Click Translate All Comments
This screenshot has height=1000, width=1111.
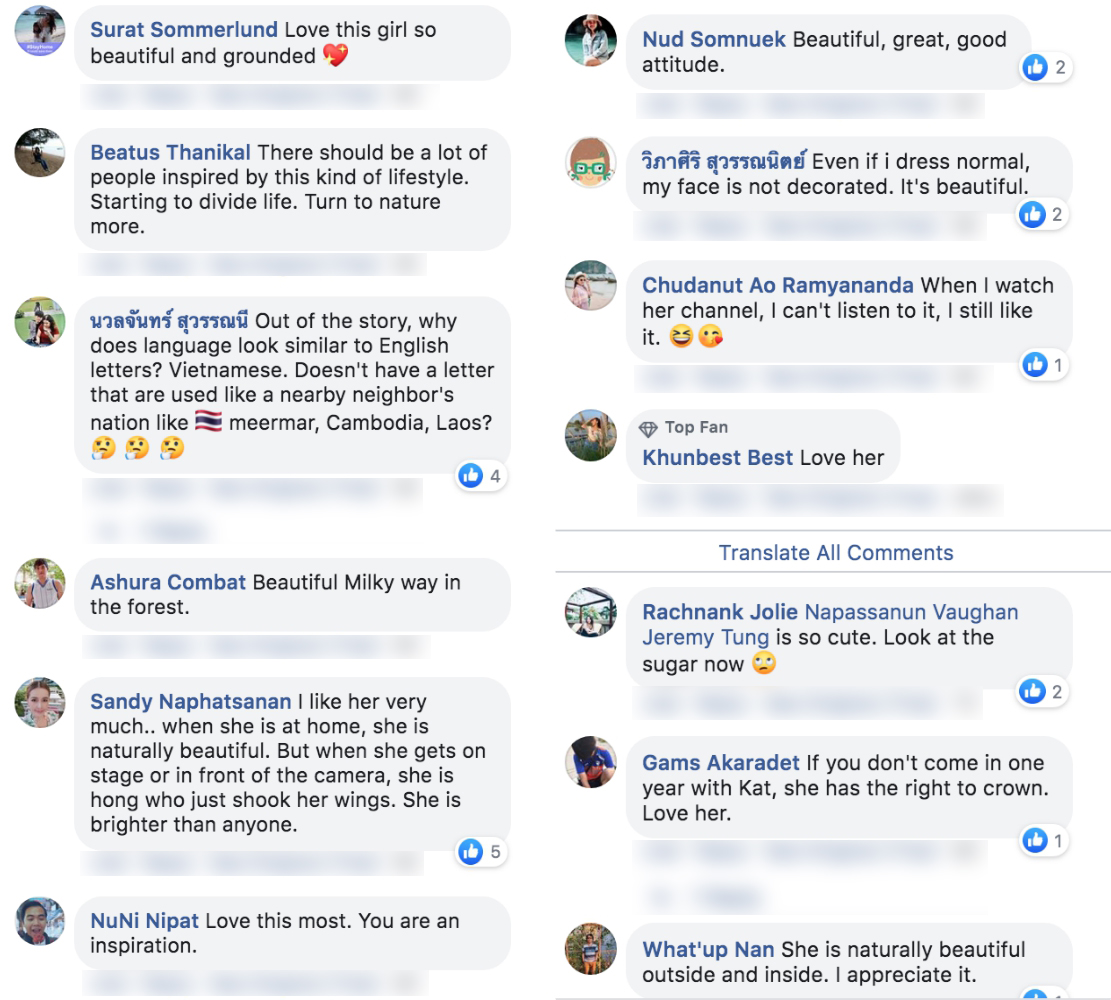(835, 553)
